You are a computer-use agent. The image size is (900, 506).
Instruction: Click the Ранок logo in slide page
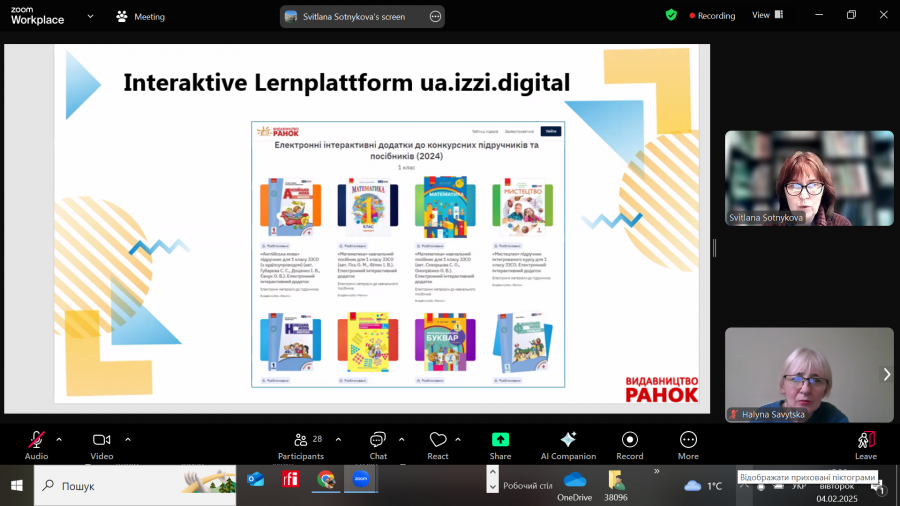click(x=278, y=131)
